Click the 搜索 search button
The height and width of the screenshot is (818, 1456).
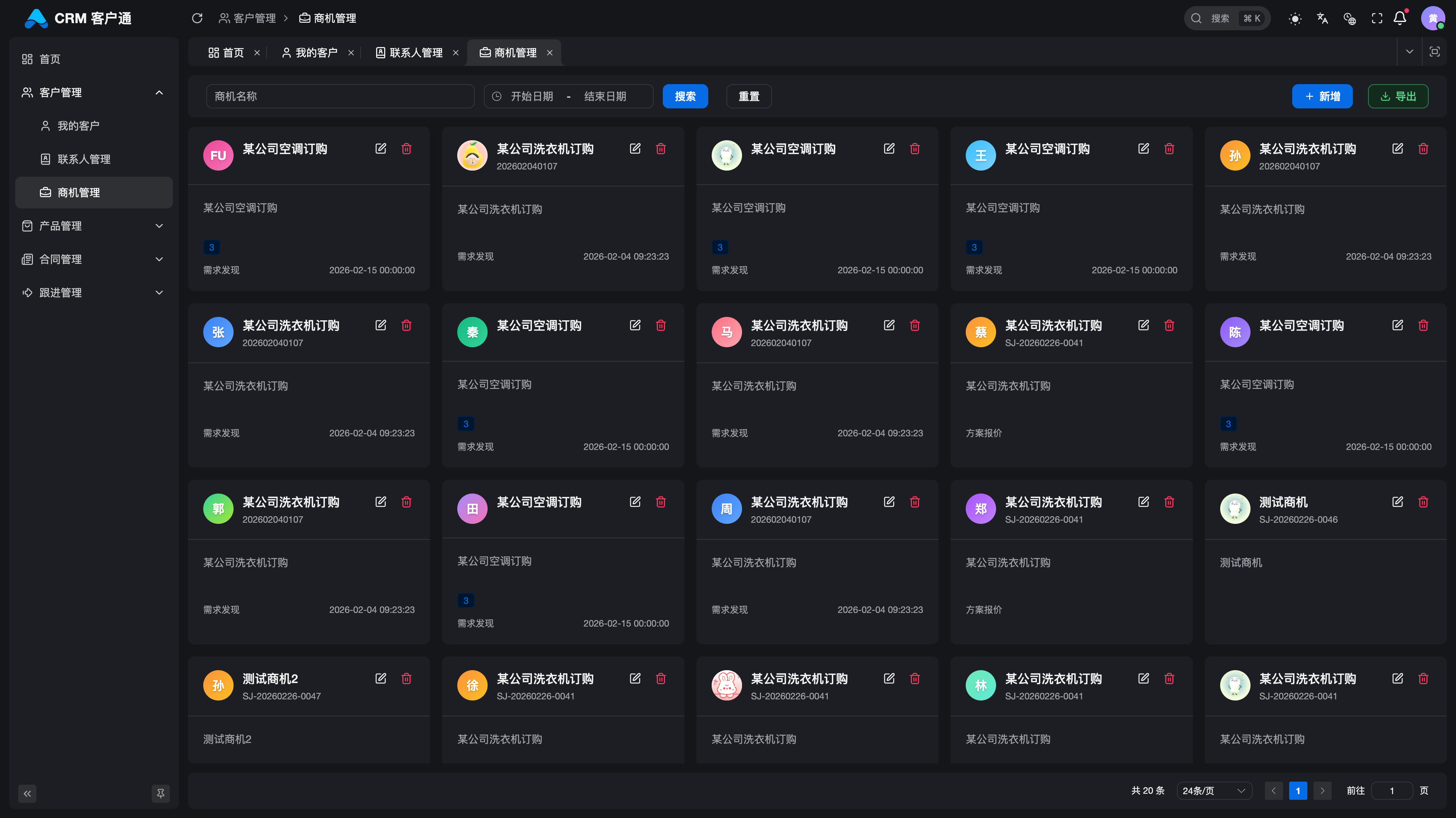tap(685, 96)
